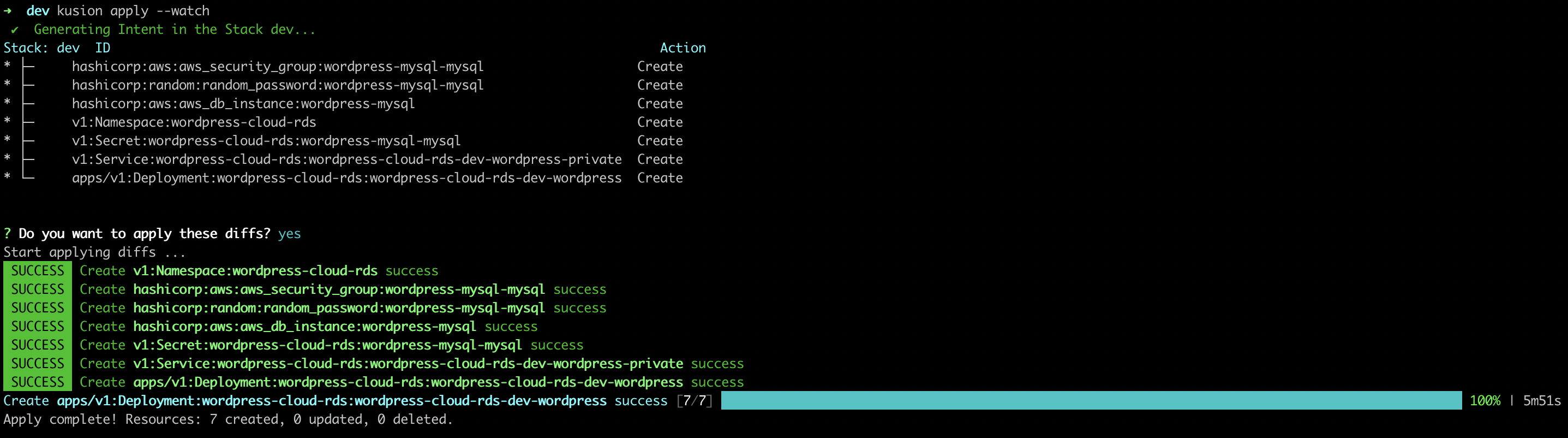Click the SUCCESS badge for the Service create line
This screenshot has width=1568, height=438.
click(37, 364)
